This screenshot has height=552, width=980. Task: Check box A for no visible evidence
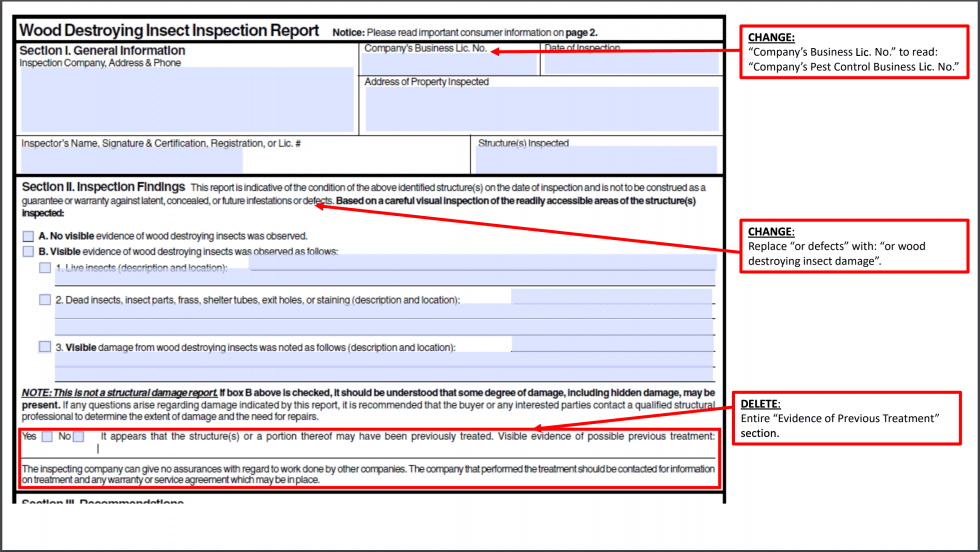click(28, 236)
